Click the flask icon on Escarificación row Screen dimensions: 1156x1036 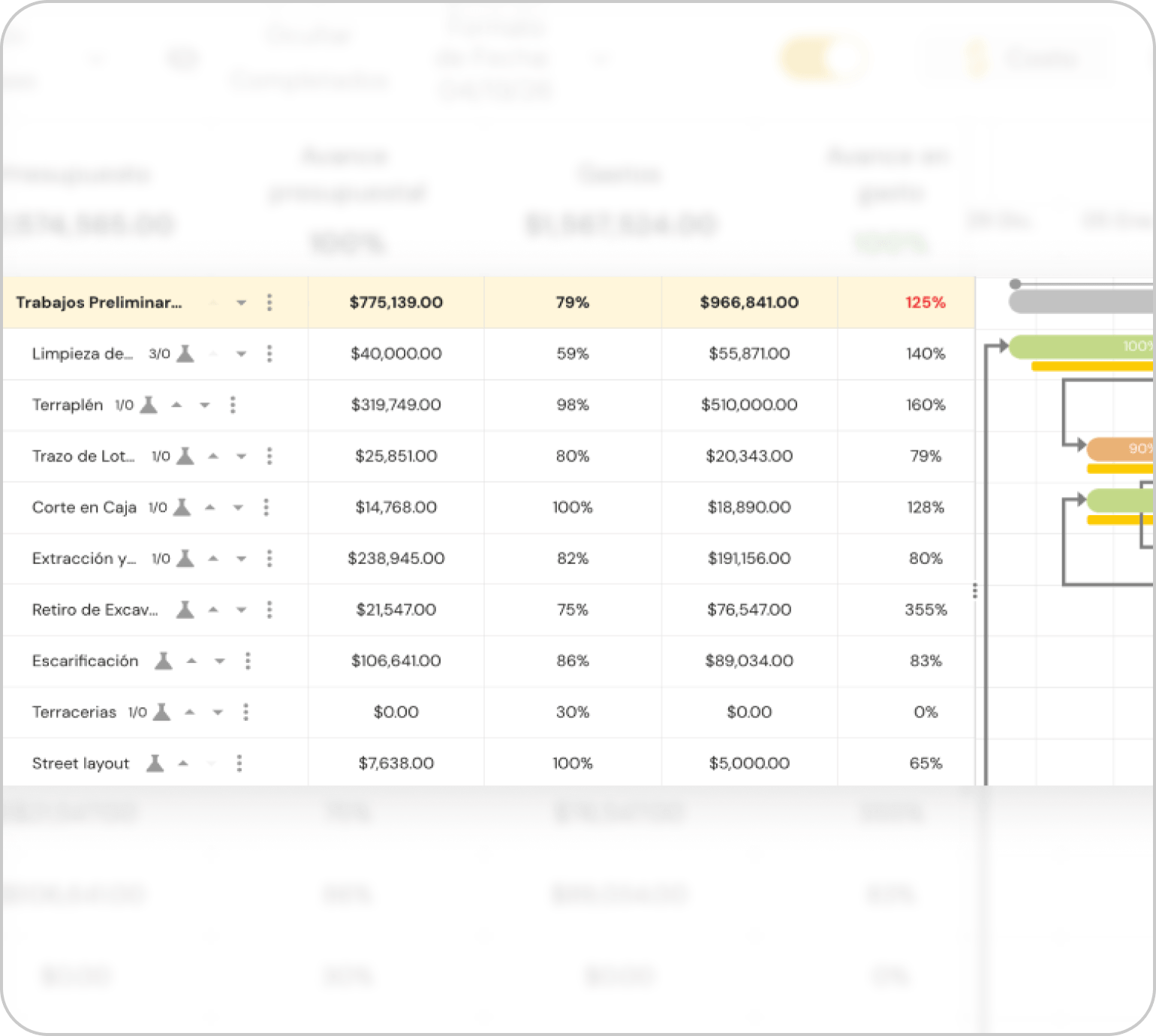(164, 661)
